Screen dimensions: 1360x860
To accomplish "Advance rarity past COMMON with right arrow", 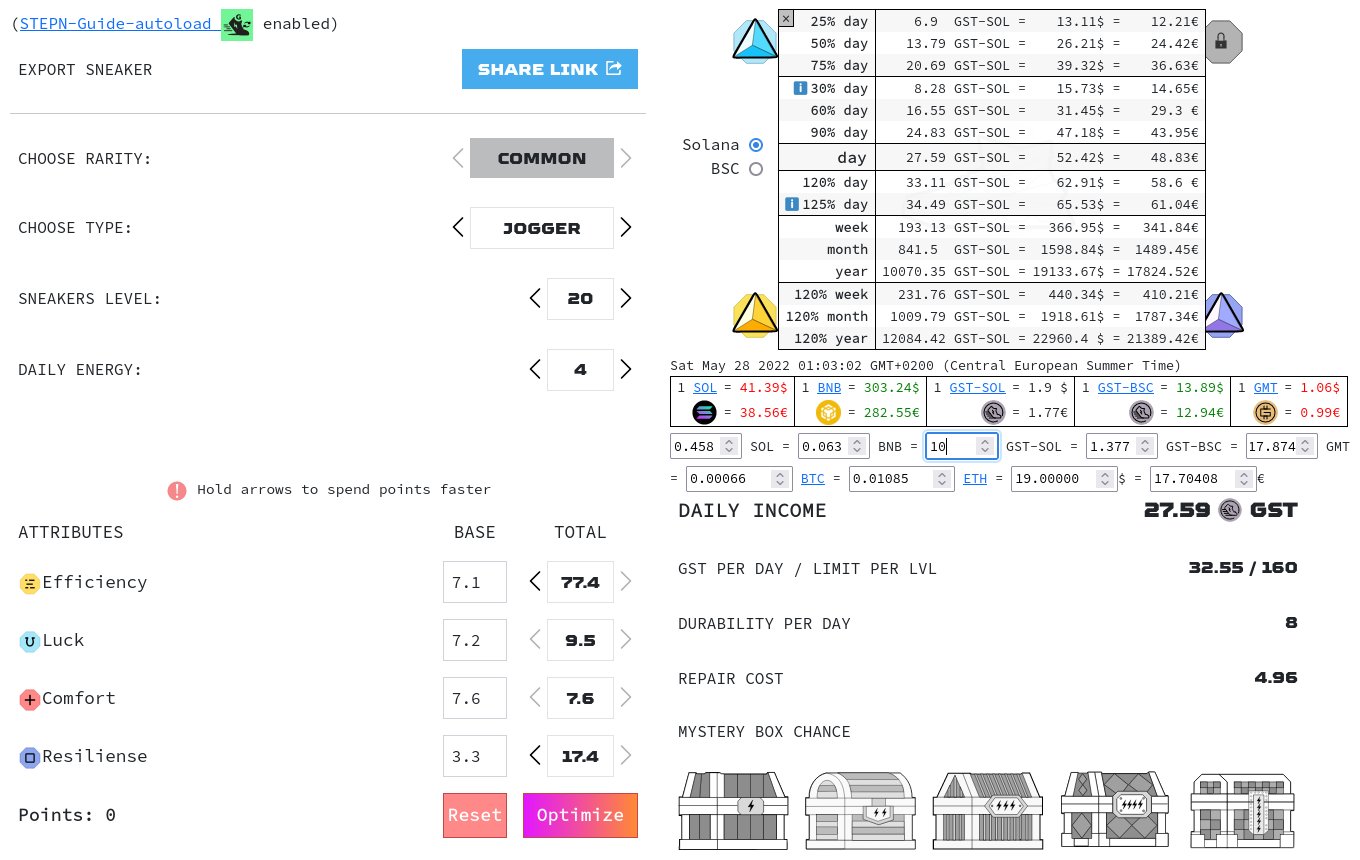I will tap(625, 158).
